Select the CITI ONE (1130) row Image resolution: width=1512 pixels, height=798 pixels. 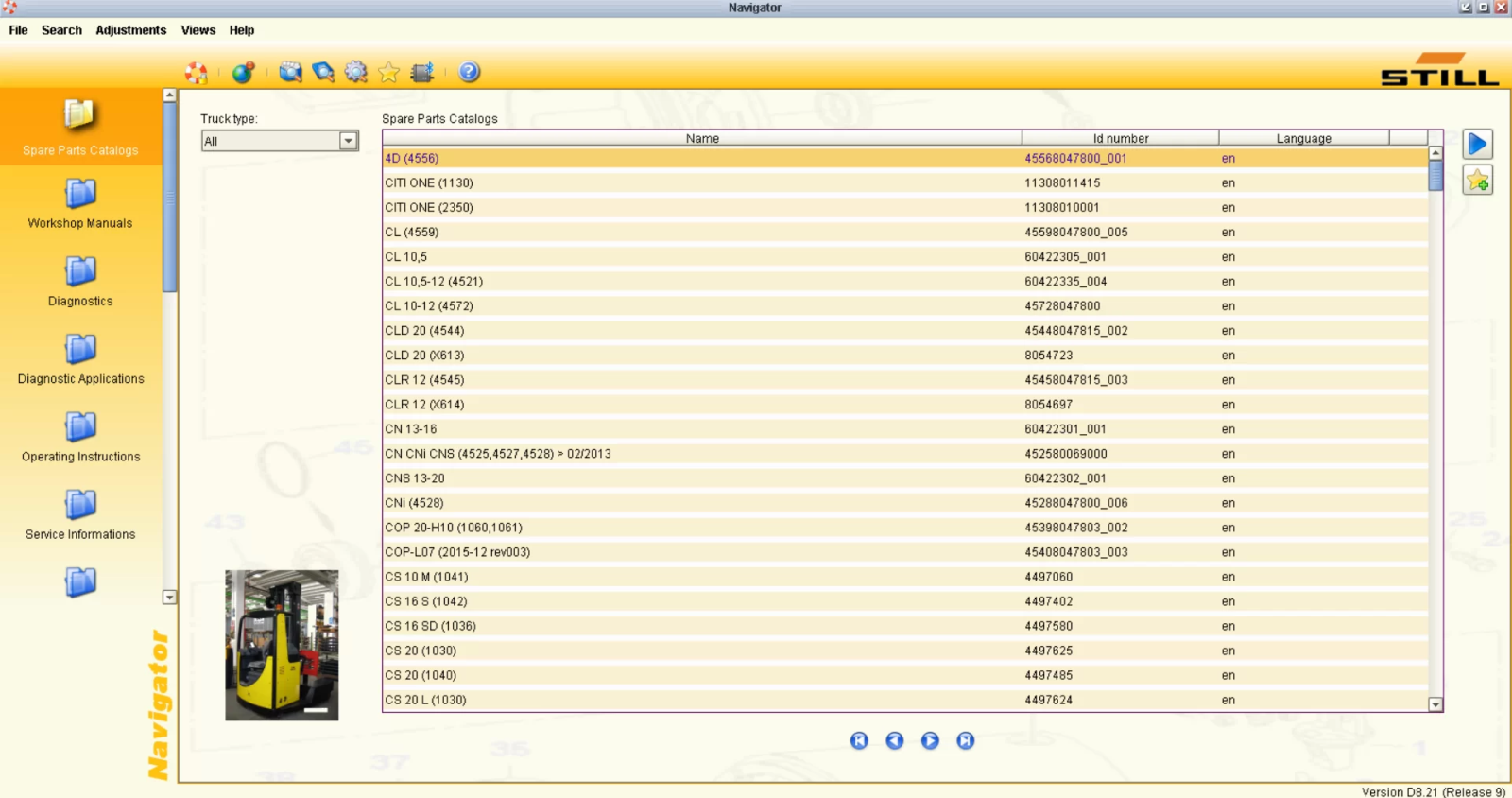(x=905, y=183)
